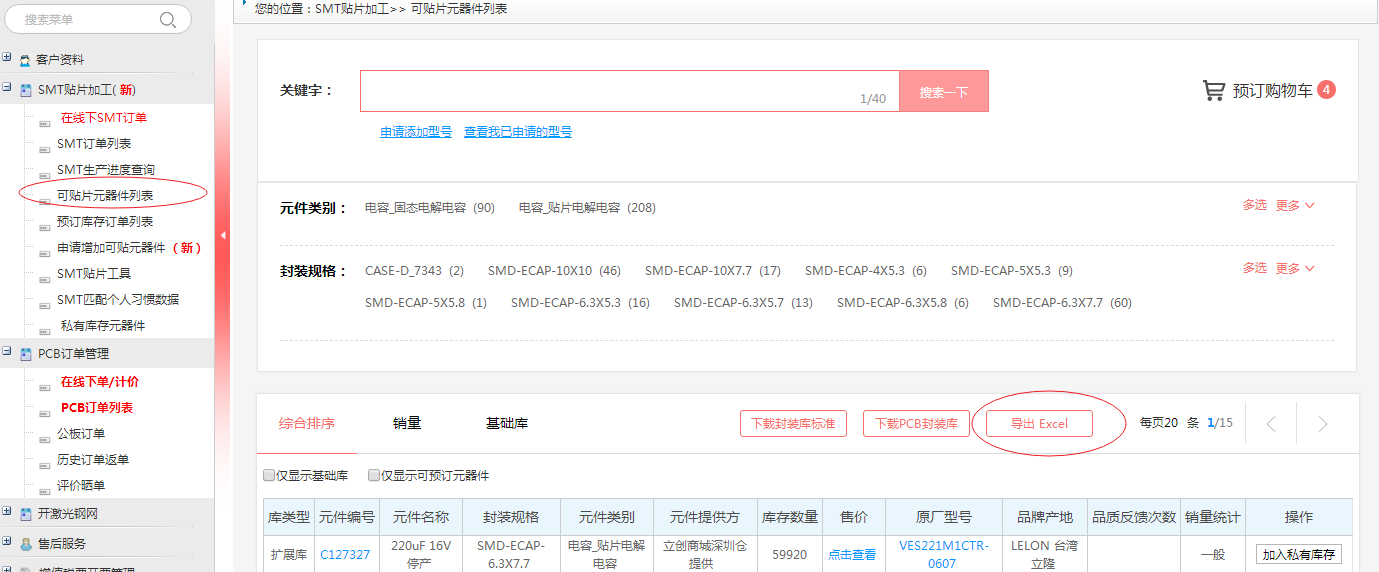This screenshot has height=572, width=1379.
Task: Switch to 销量 sort tab
Action: (x=407, y=423)
